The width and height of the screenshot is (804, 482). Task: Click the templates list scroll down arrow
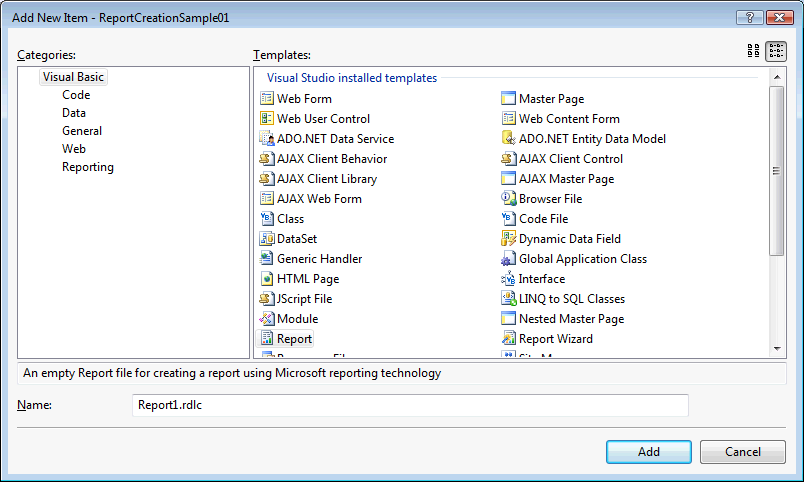tap(776, 349)
